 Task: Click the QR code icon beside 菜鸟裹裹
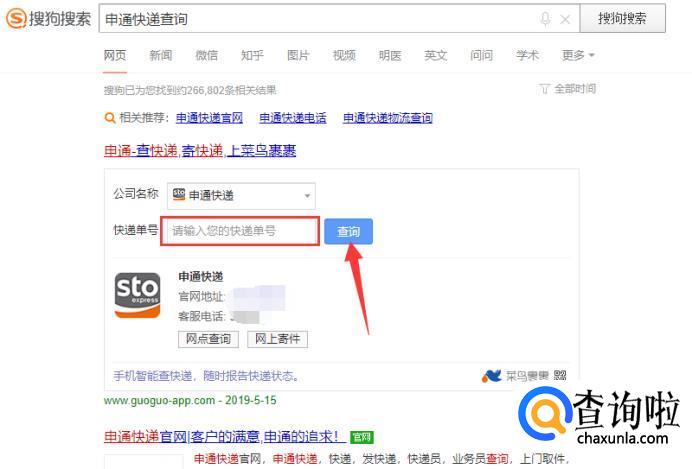pyautogui.click(x=560, y=375)
